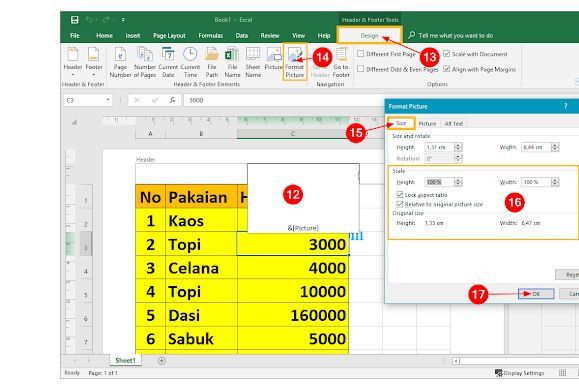Viewport: 579px width, 391px height.
Task: Insert Number of Pages element
Action: [x=145, y=62]
